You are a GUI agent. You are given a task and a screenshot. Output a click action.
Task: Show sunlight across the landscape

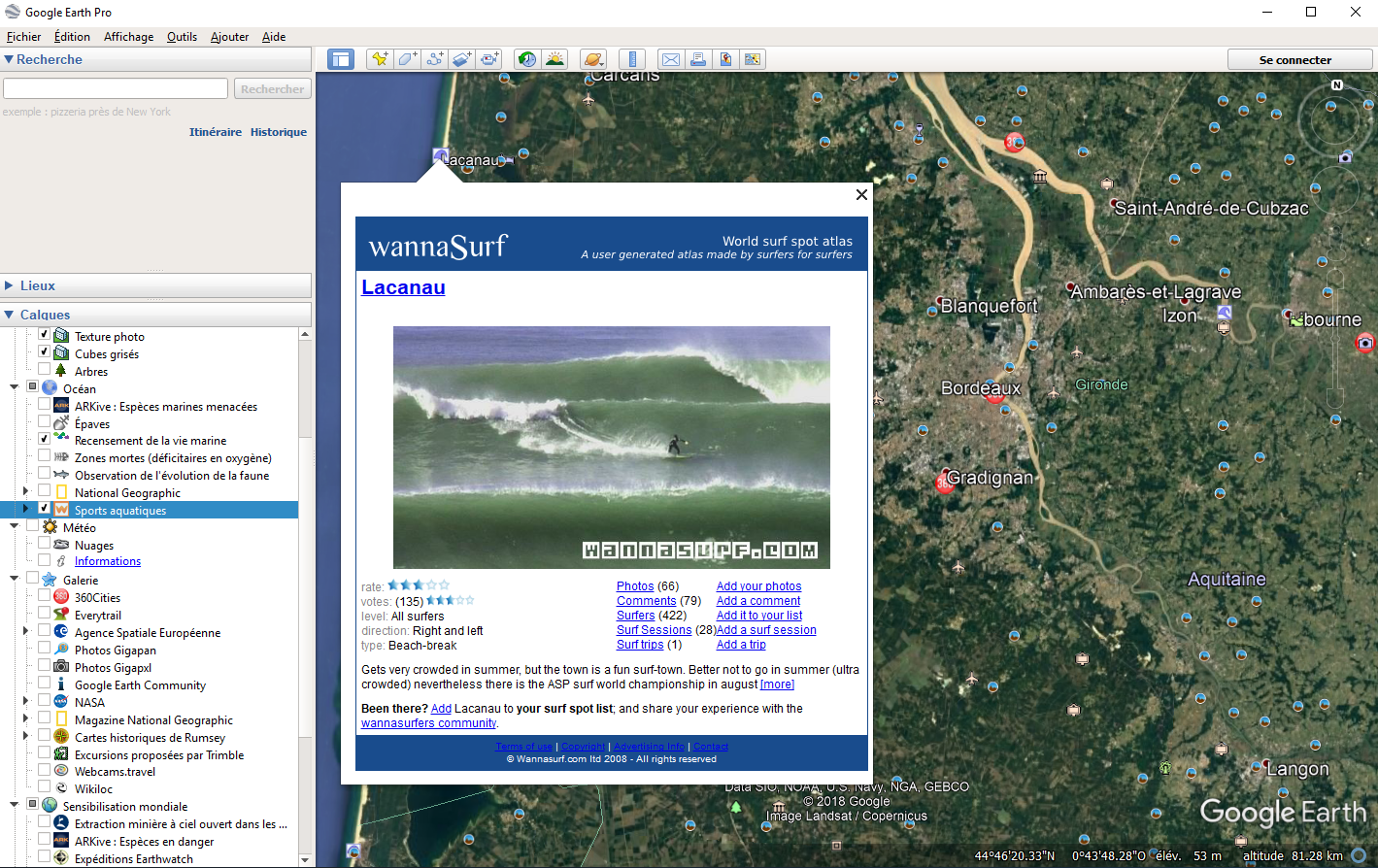pos(555,59)
